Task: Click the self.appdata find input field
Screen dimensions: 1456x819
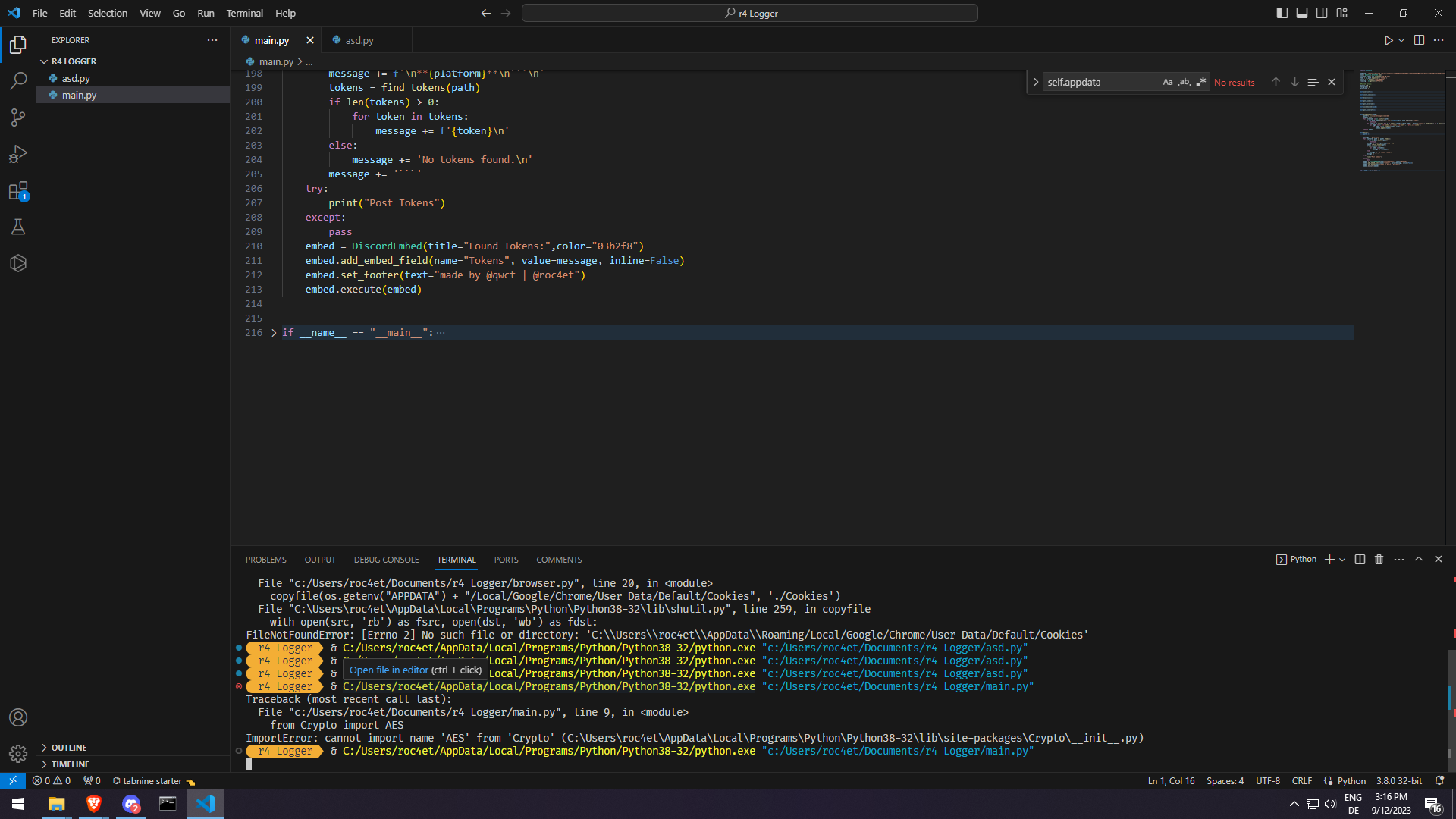Action: pyautogui.click(x=1100, y=82)
